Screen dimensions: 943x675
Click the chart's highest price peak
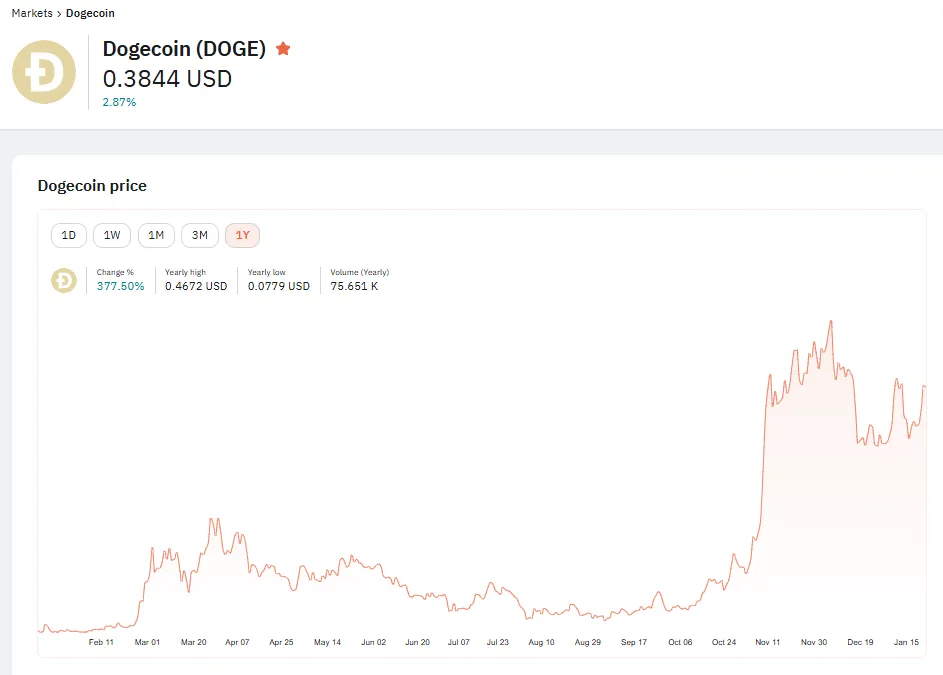tap(831, 321)
